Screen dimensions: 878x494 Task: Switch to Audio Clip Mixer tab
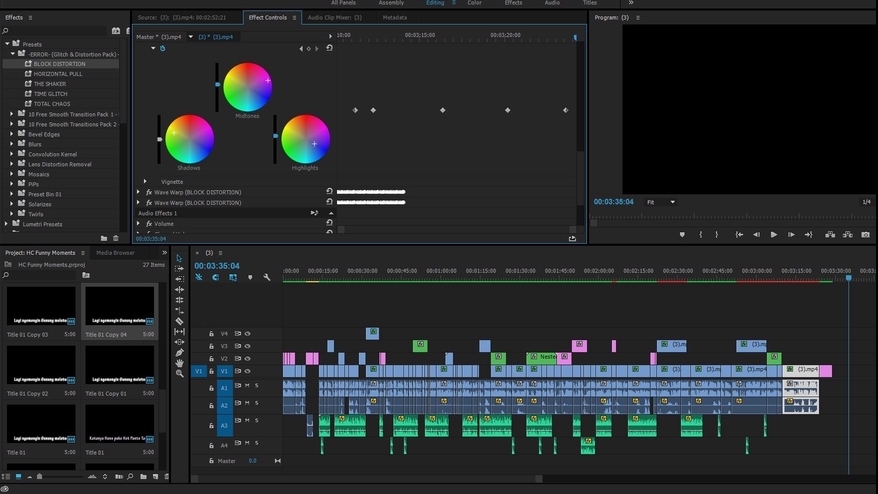click(334, 17)
